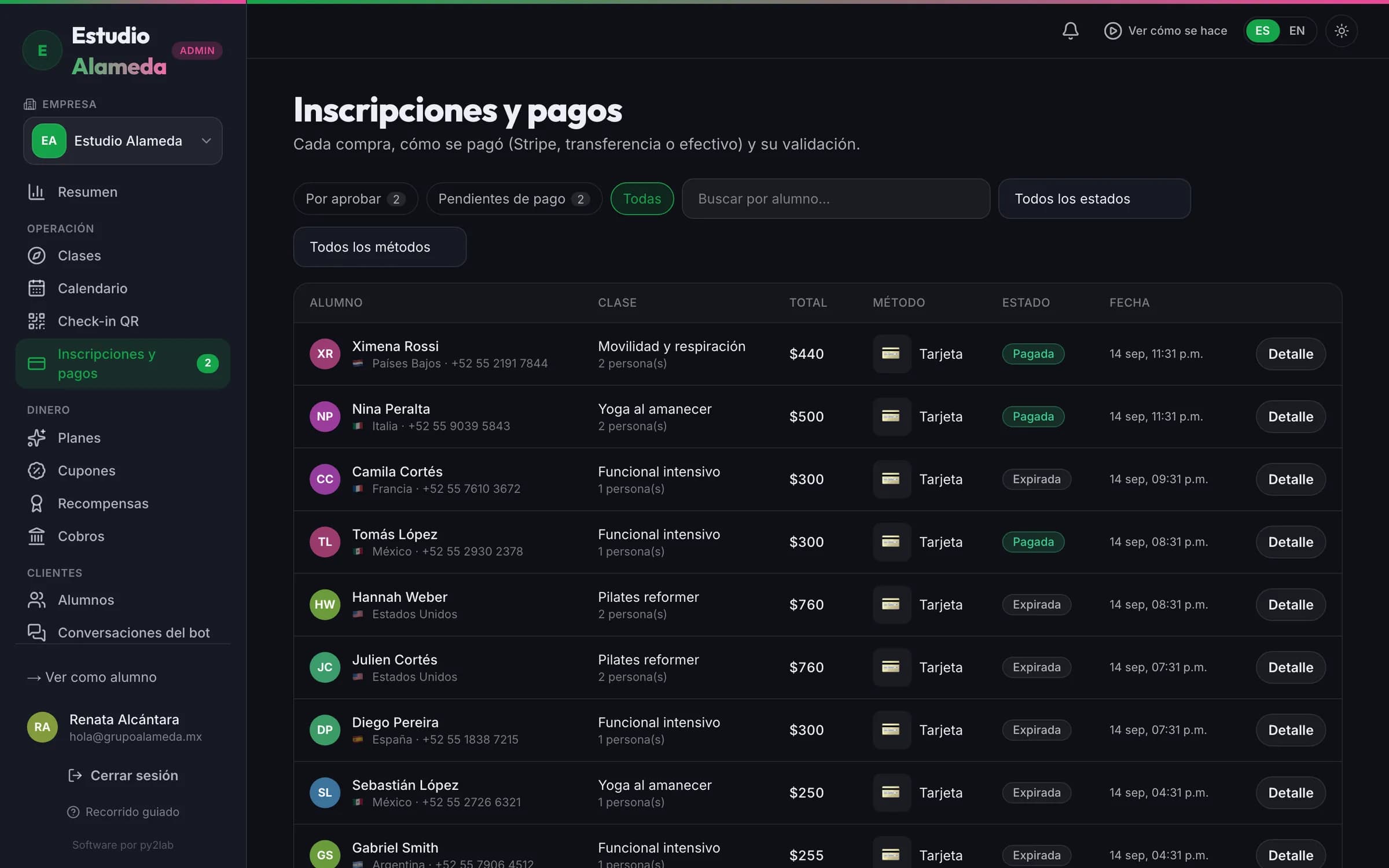
Task: Click Renata Alcántara user profile
Action: [x=123, y=727]
